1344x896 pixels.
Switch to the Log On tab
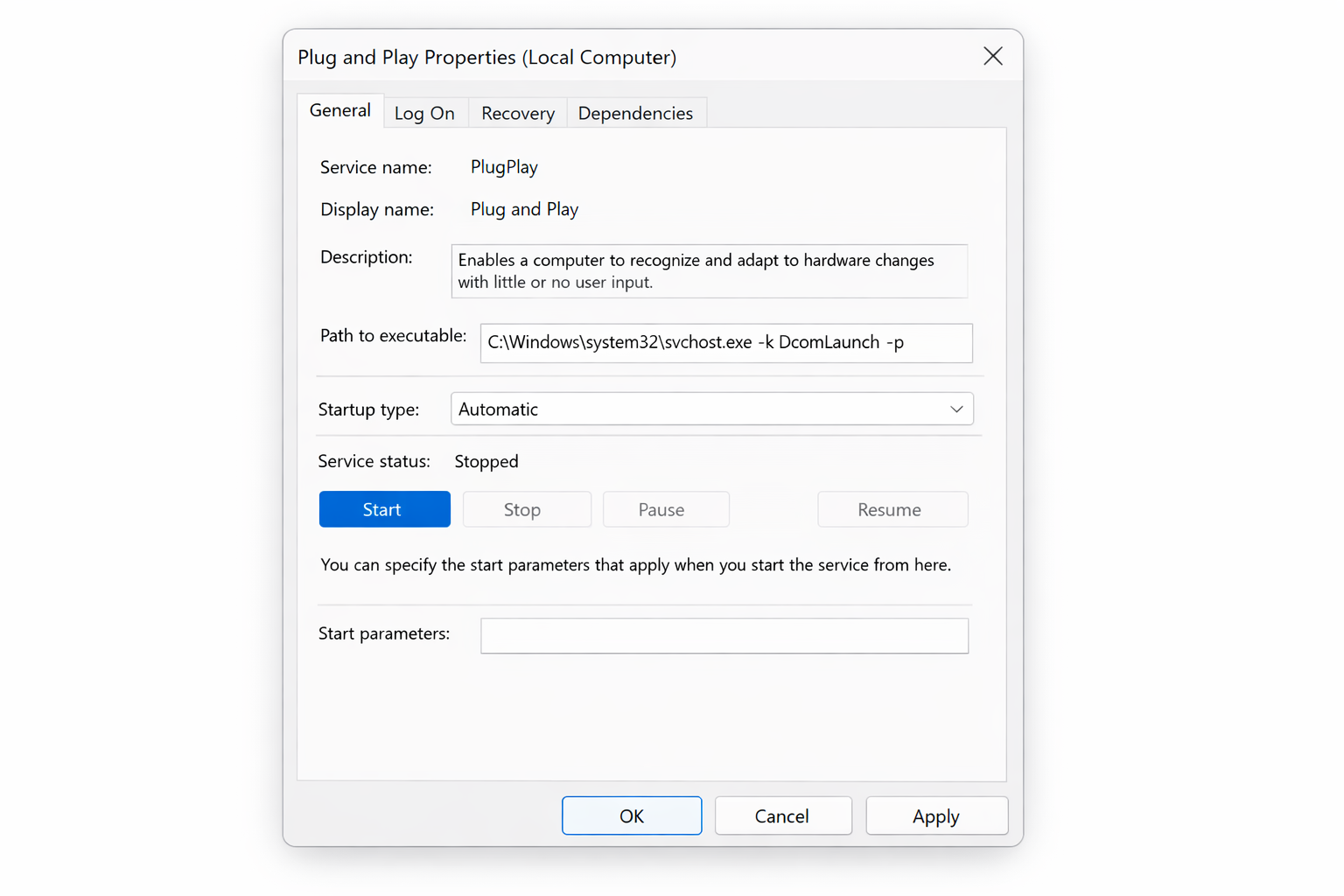425,112
